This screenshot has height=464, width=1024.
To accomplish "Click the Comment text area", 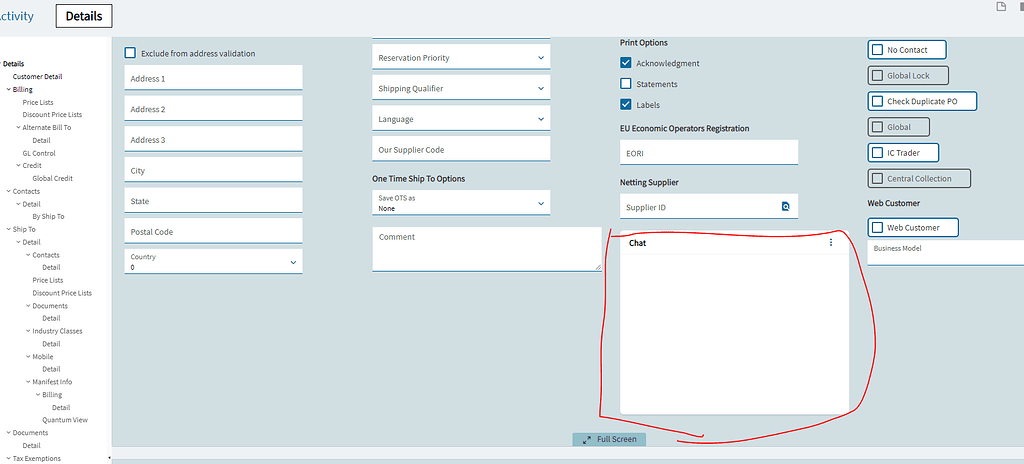I will 487,249.
